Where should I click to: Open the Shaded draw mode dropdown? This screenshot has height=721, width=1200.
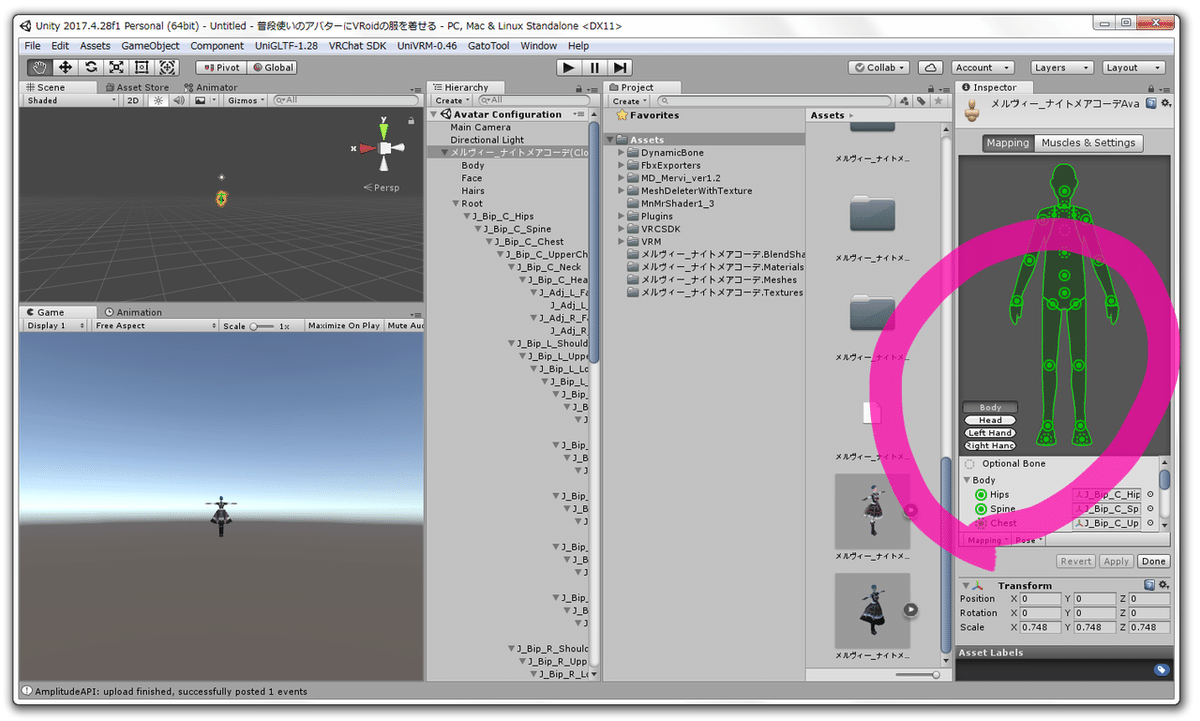pyautogui.click(x=71, y=100)
